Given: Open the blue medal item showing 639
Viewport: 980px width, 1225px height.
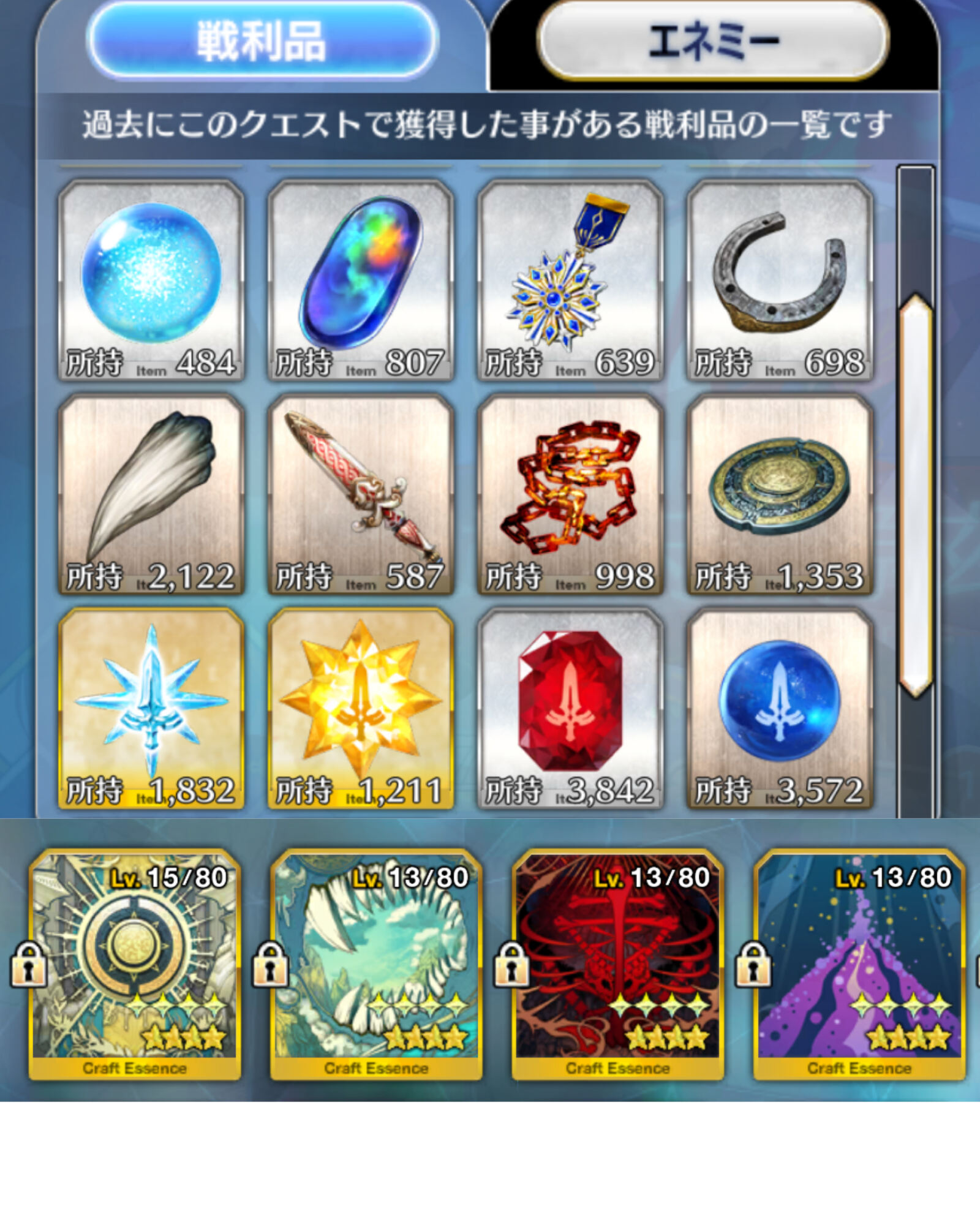Looking at the screenshot, I should [570, 281].
